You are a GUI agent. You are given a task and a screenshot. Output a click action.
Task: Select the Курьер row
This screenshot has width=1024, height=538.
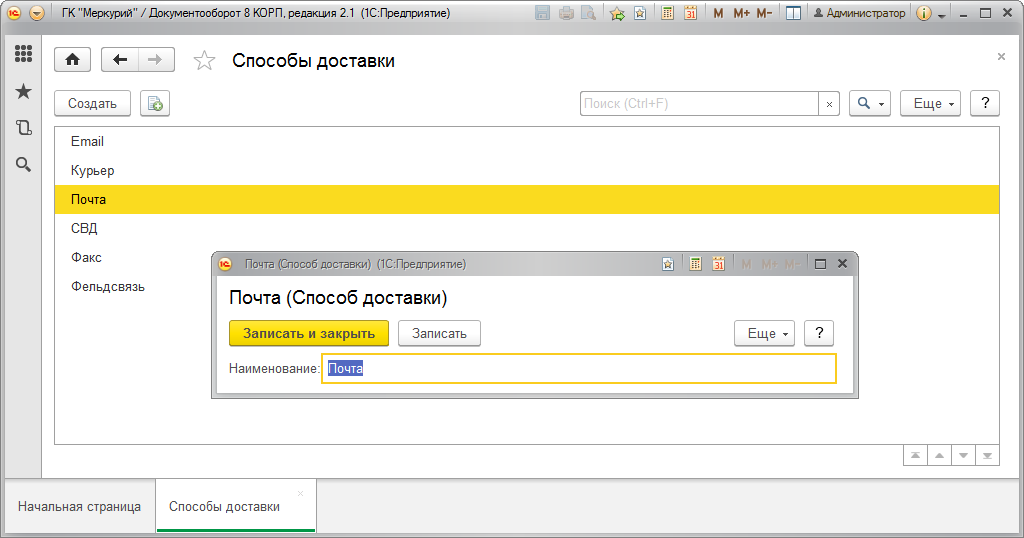[527, 170]
